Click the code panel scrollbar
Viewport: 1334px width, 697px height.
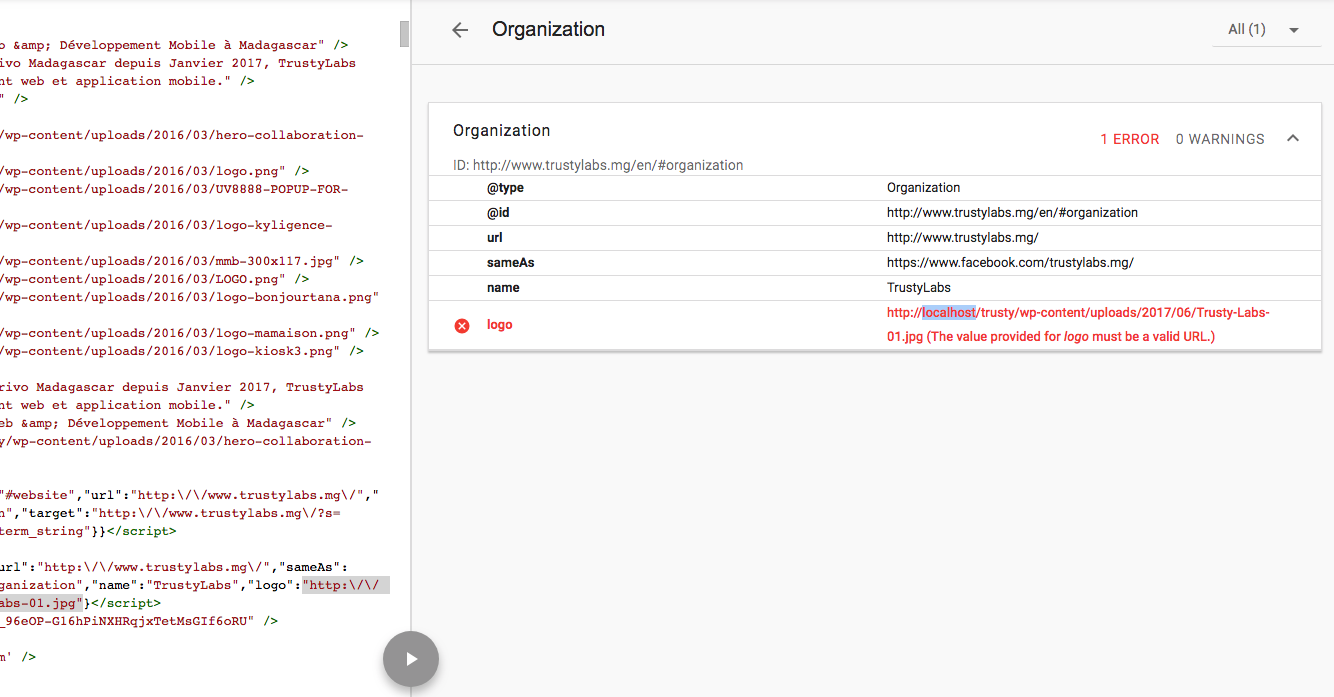[403, 34]
